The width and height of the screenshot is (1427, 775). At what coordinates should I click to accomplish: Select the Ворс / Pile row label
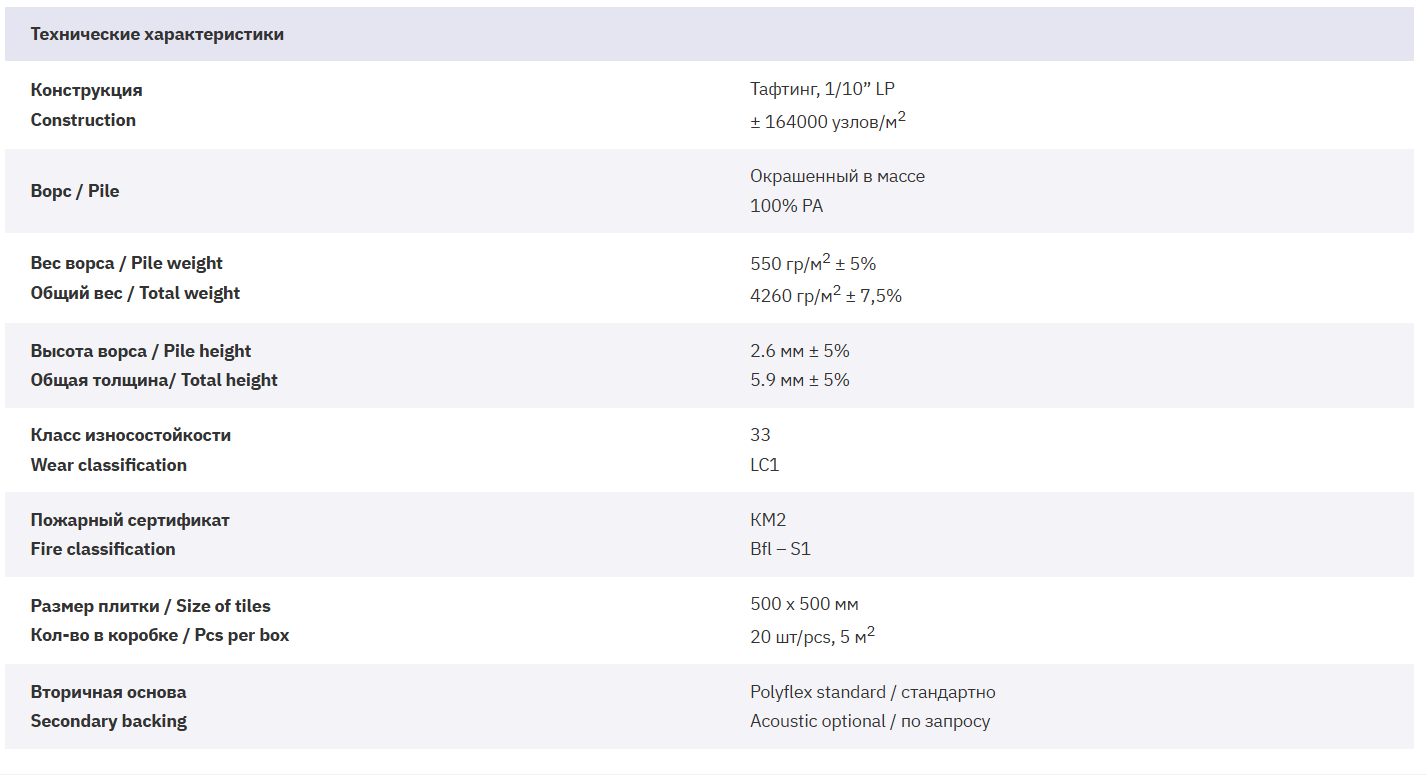pos(75,191)
